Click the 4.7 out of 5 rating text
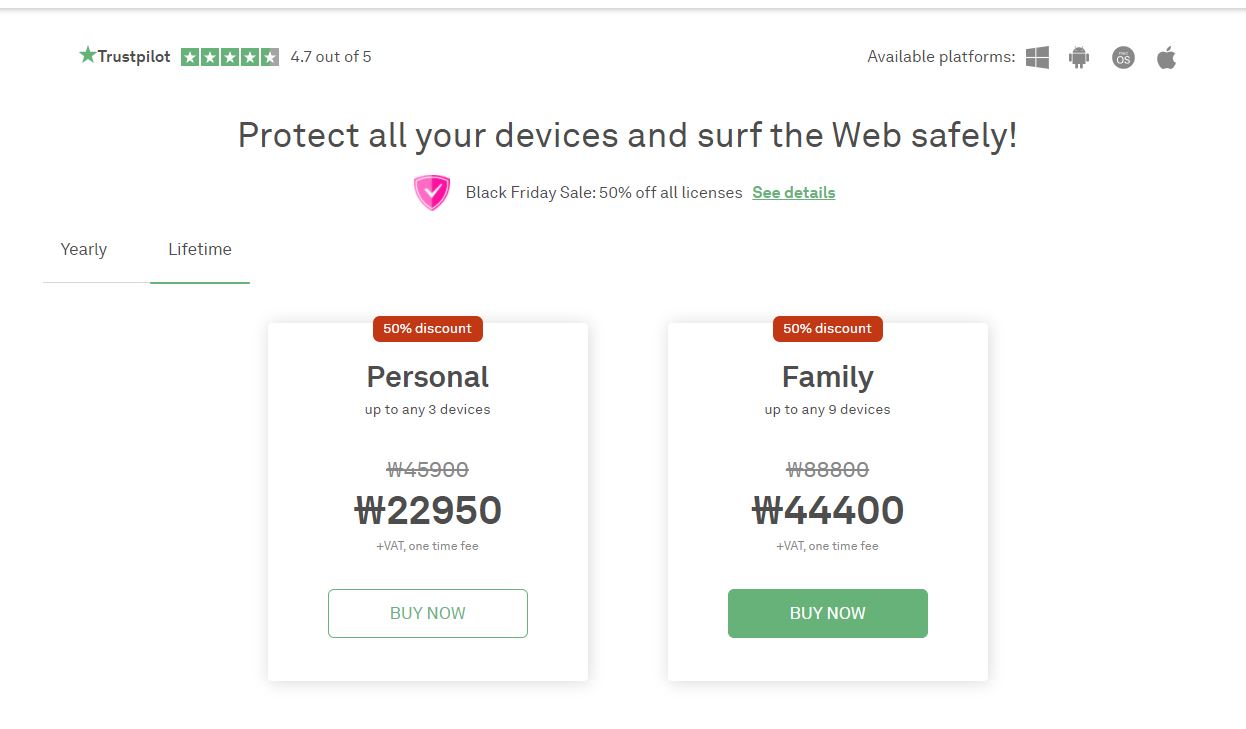This screenshot has height=729, width=1246. tap(331, 57)
